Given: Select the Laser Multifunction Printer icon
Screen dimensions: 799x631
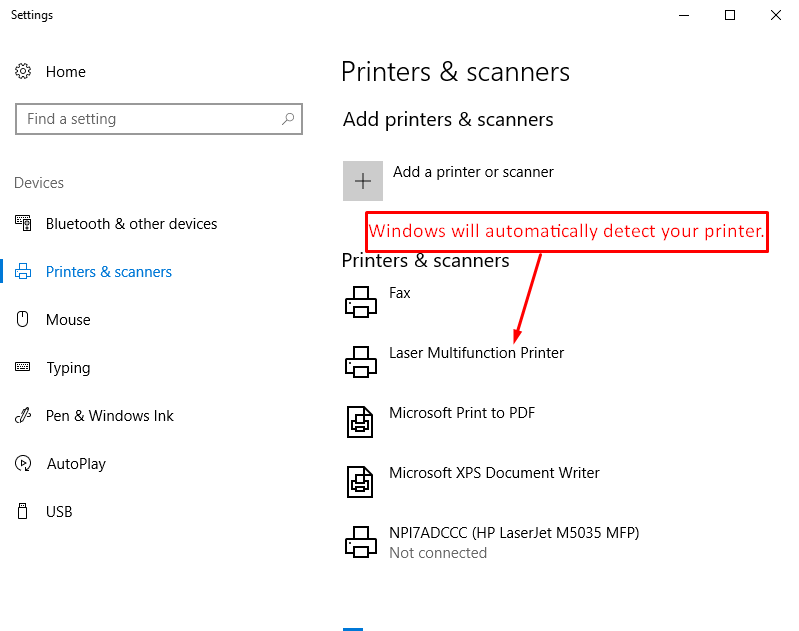Looking at the screenshot, I should coord(361,362).
